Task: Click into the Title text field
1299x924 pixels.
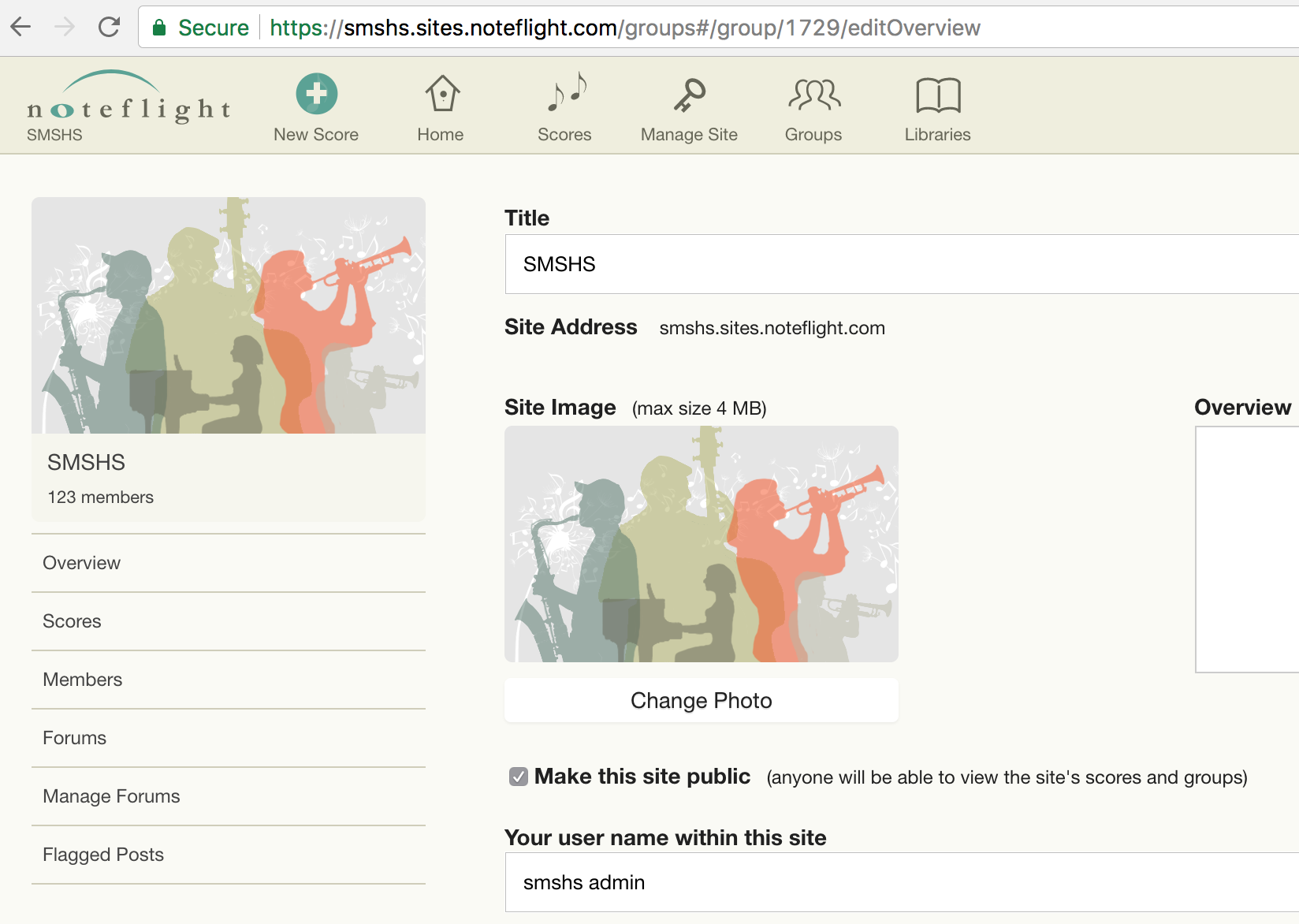Action: click(x=899, y=264)
